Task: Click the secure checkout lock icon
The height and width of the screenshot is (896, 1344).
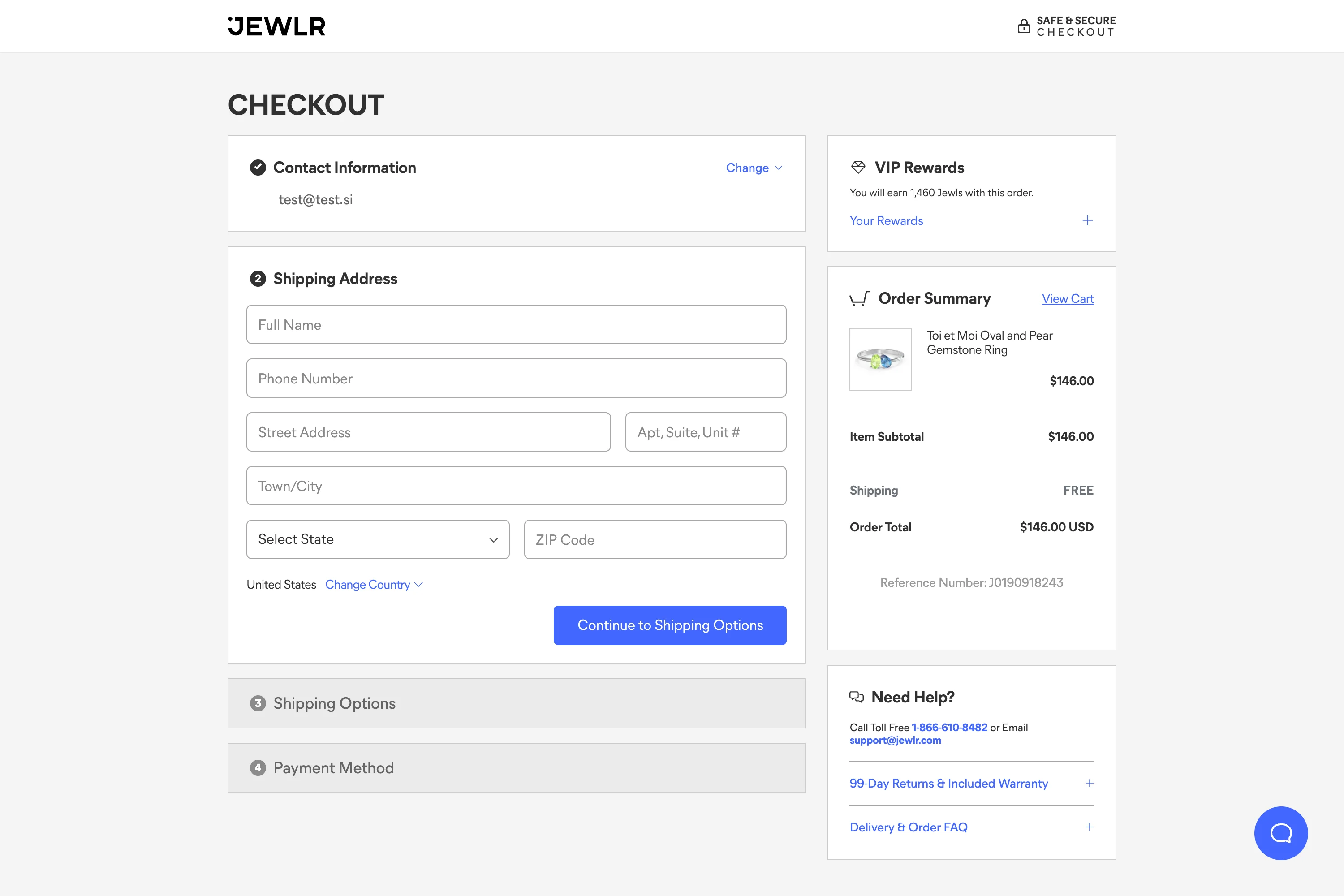Action: pyautogui.click(x=1023, y=26)
